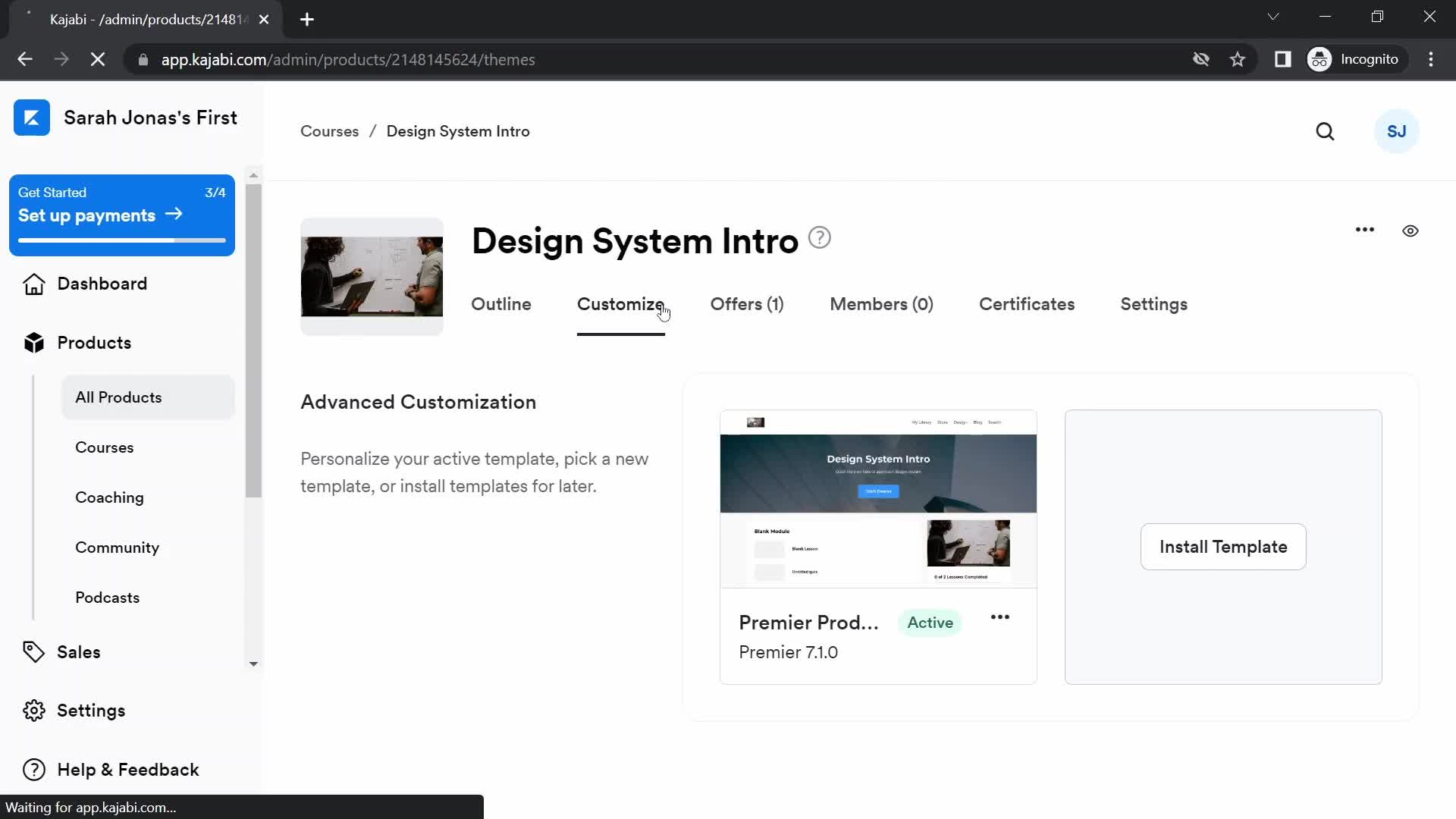Image resolution: width=1456 pixels, height=819 pixels.
Task: Click the tracking protection eye-slash icon
Action: (1200, 59)
